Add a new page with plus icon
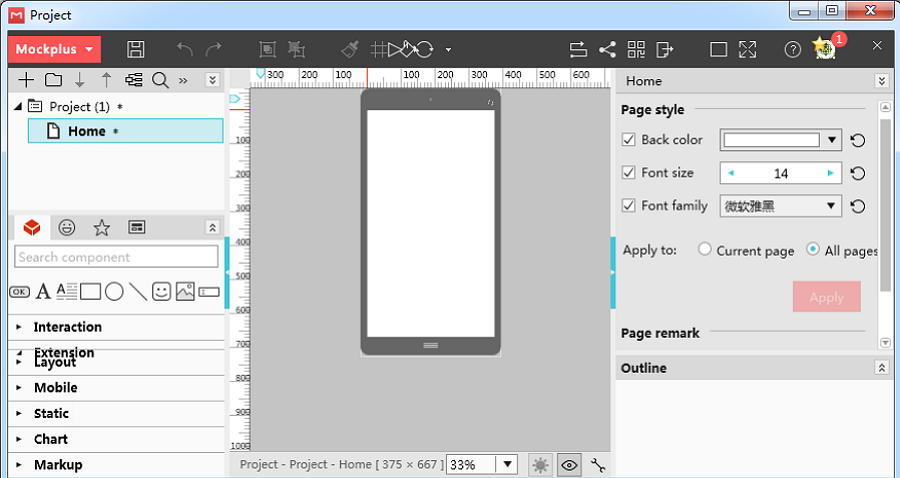 [26, 80]
